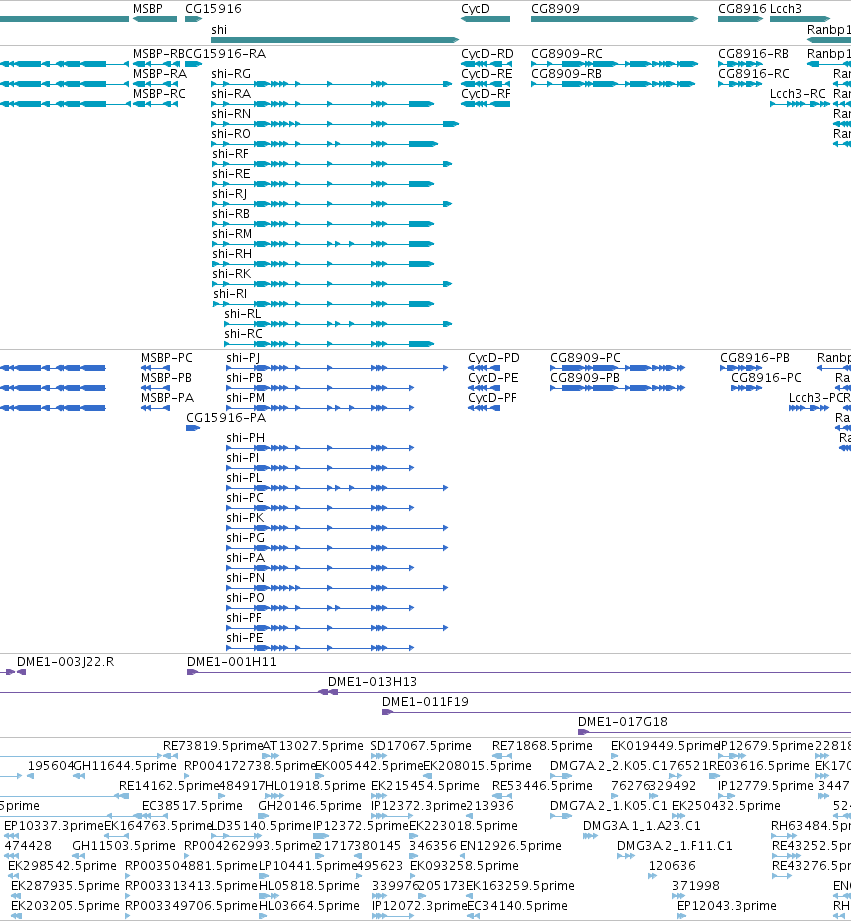Select EST label EK298542.5prime
Viewport: 851px width, 921px height.
62,866
